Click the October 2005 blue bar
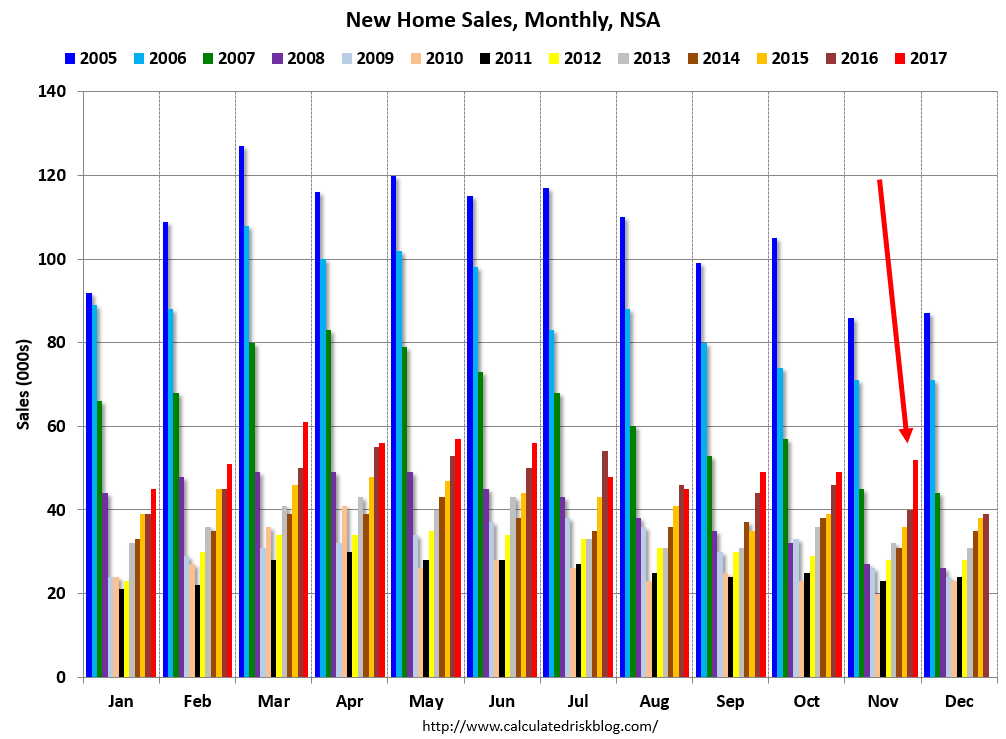The image size is (1006, 739). [x=775, y=457]
